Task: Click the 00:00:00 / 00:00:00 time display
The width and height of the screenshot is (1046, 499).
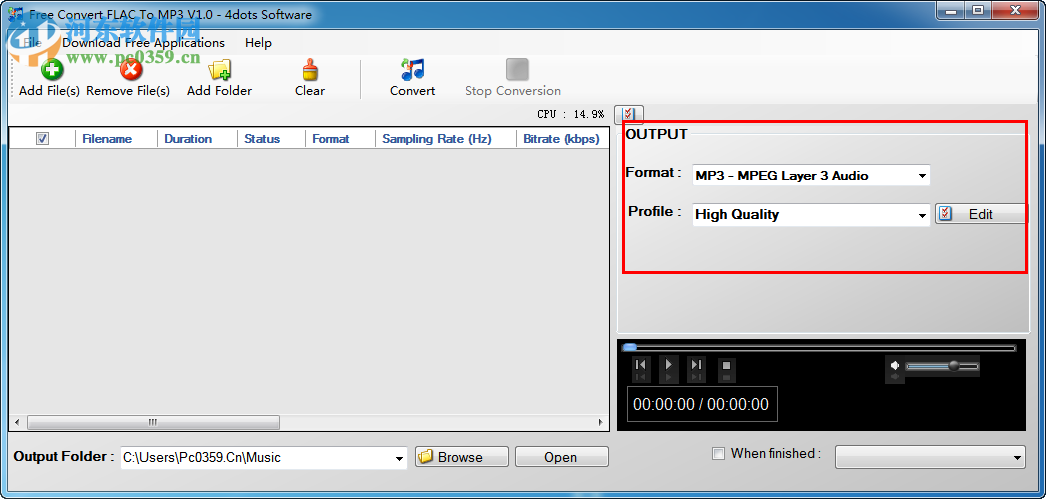Action: [701, 404]
